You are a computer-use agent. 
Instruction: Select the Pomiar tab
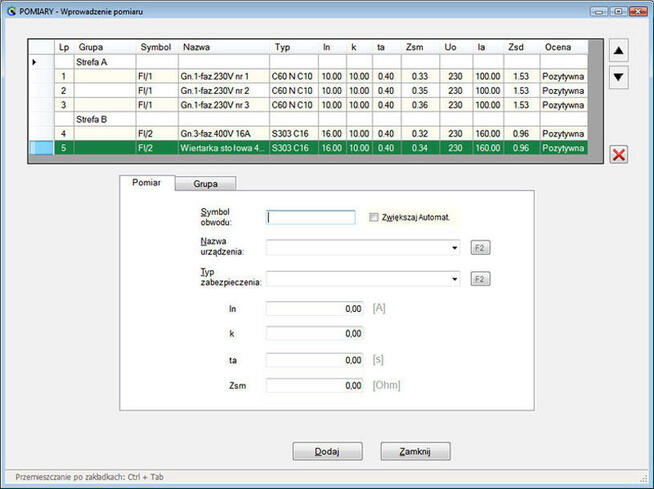click(147, 183)
